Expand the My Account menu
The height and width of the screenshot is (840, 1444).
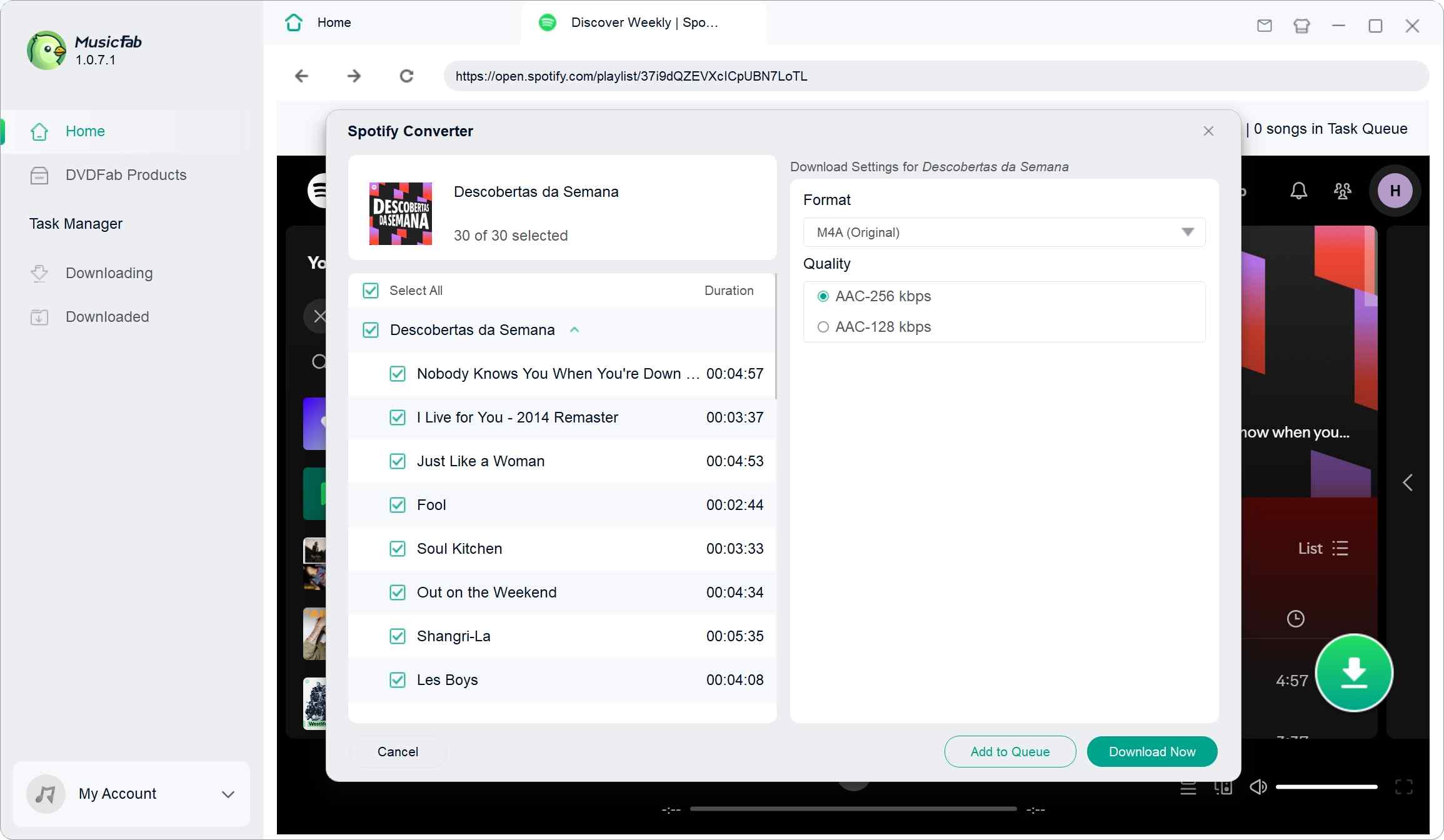pyautogui.click(x=228, y=794)
